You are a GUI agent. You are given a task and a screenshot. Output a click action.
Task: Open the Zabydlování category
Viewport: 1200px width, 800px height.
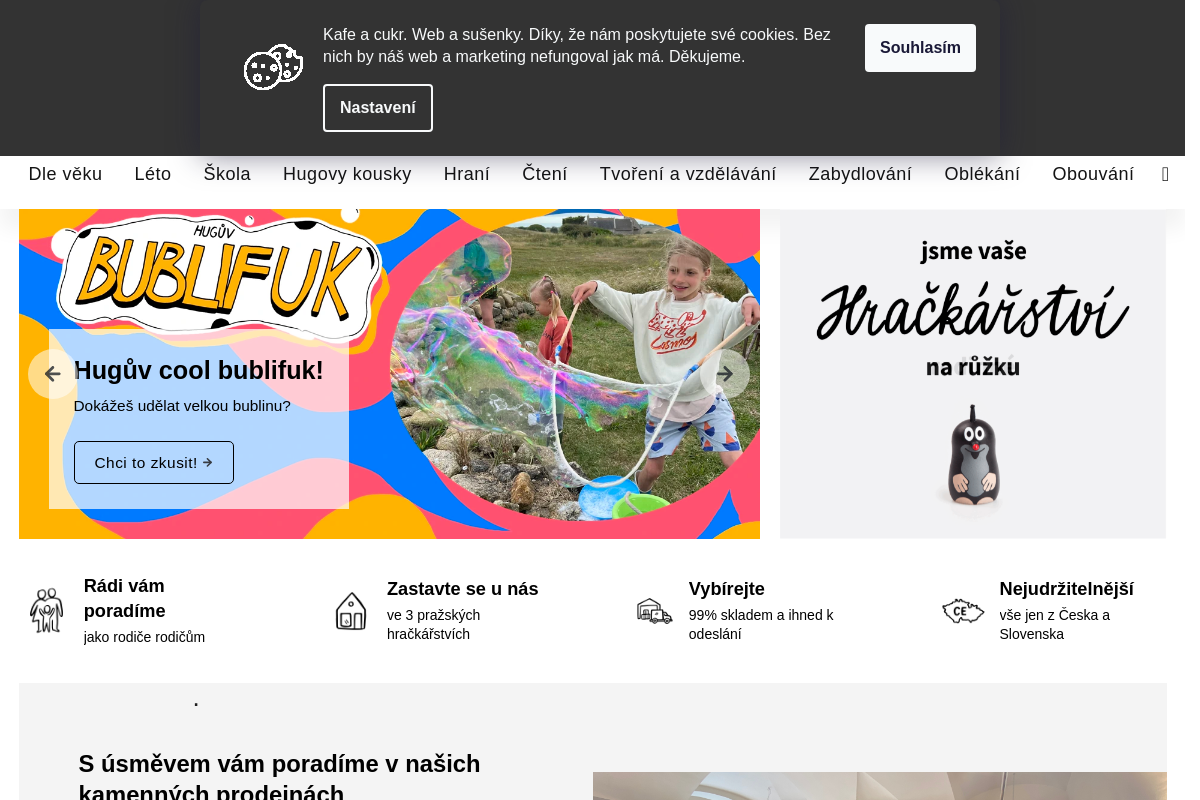tap(860, 174)
